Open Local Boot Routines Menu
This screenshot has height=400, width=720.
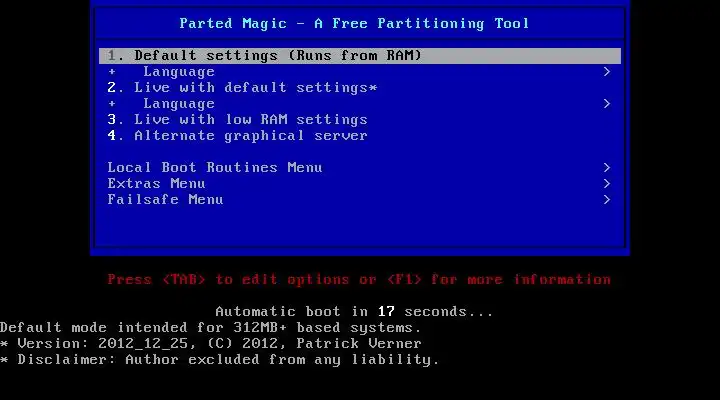coord(360,168)
